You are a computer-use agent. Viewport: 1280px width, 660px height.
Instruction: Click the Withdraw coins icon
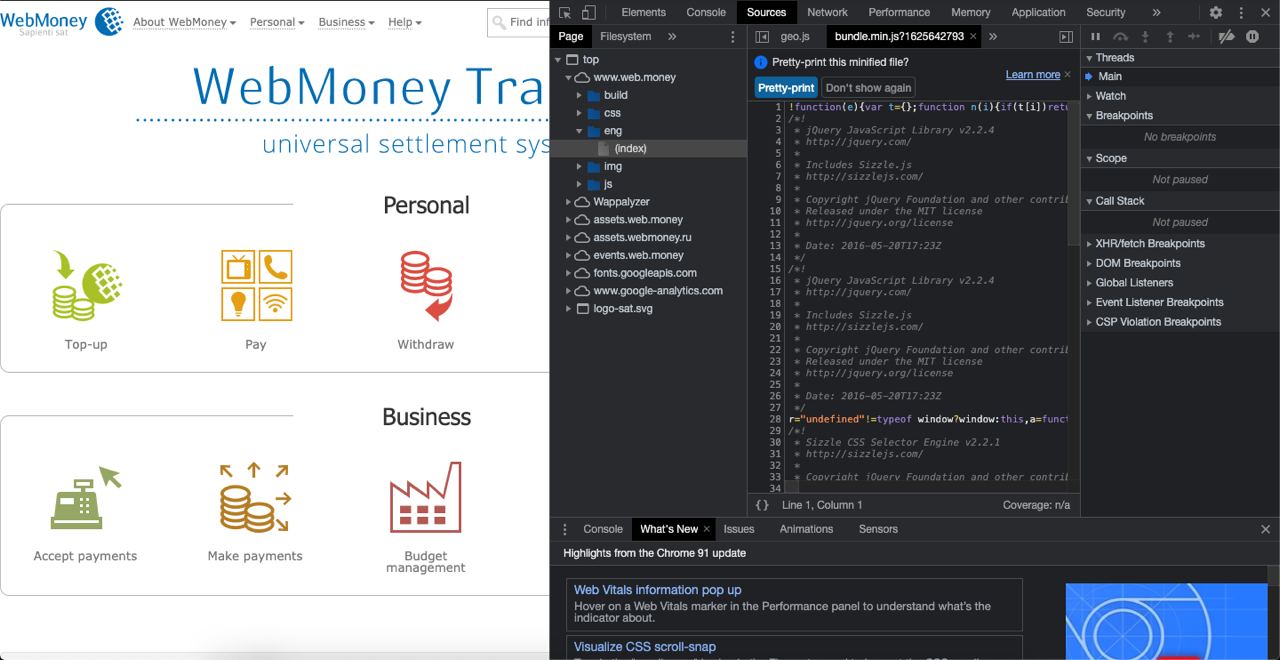coord(426,286)
